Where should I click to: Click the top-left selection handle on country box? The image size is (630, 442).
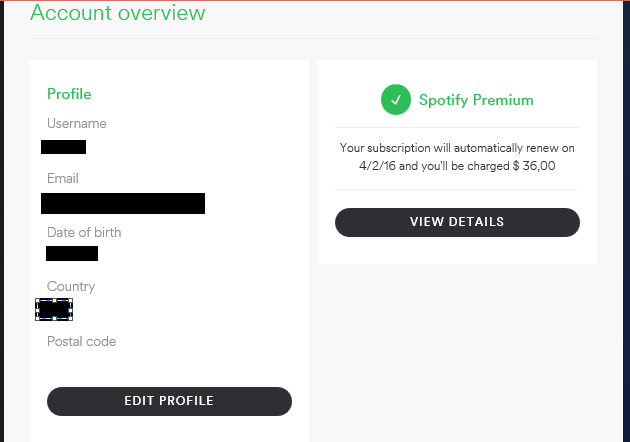coord(37,300)
